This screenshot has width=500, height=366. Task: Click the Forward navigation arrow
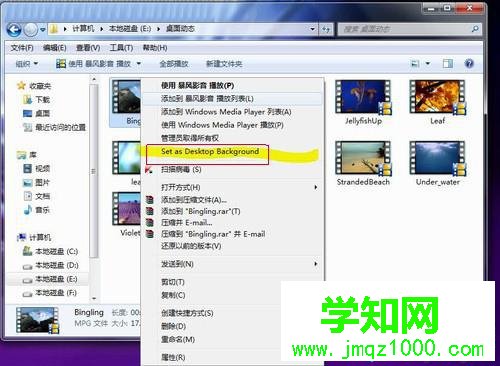coord(31,30)
